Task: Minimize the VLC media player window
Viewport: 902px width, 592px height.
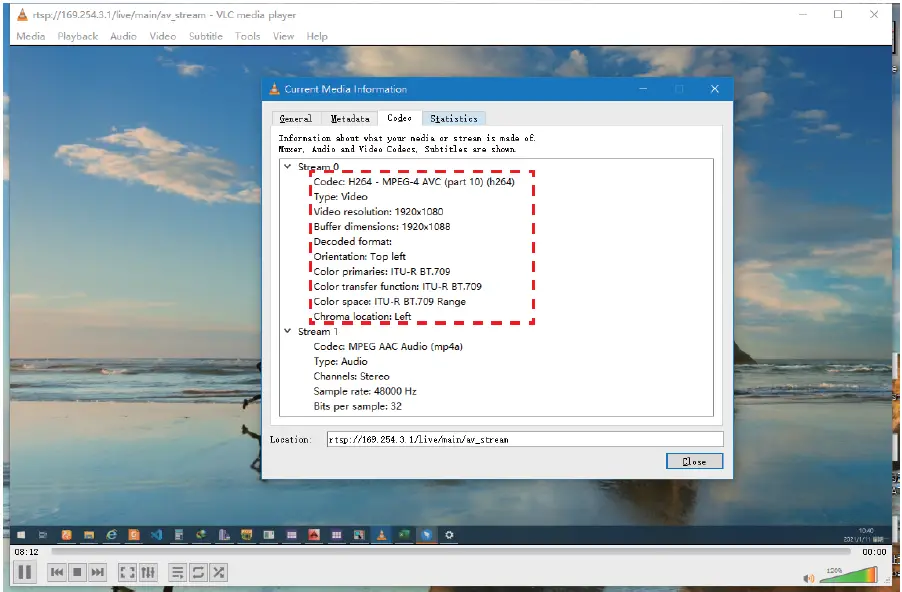Action: click(803, 14)
